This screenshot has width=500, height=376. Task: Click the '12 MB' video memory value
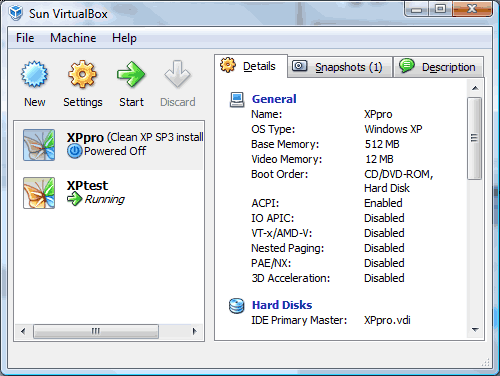tap(379, 159)
